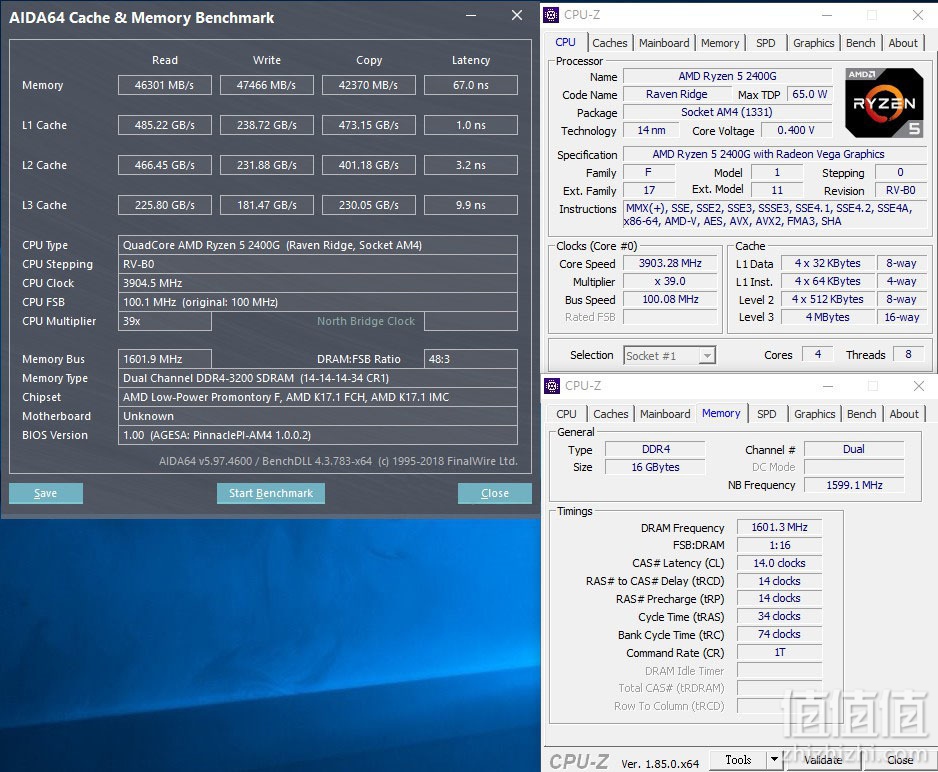Switch to Memory tab in upper CPU-Z window

pyautogui.click(x=720, y=43)
